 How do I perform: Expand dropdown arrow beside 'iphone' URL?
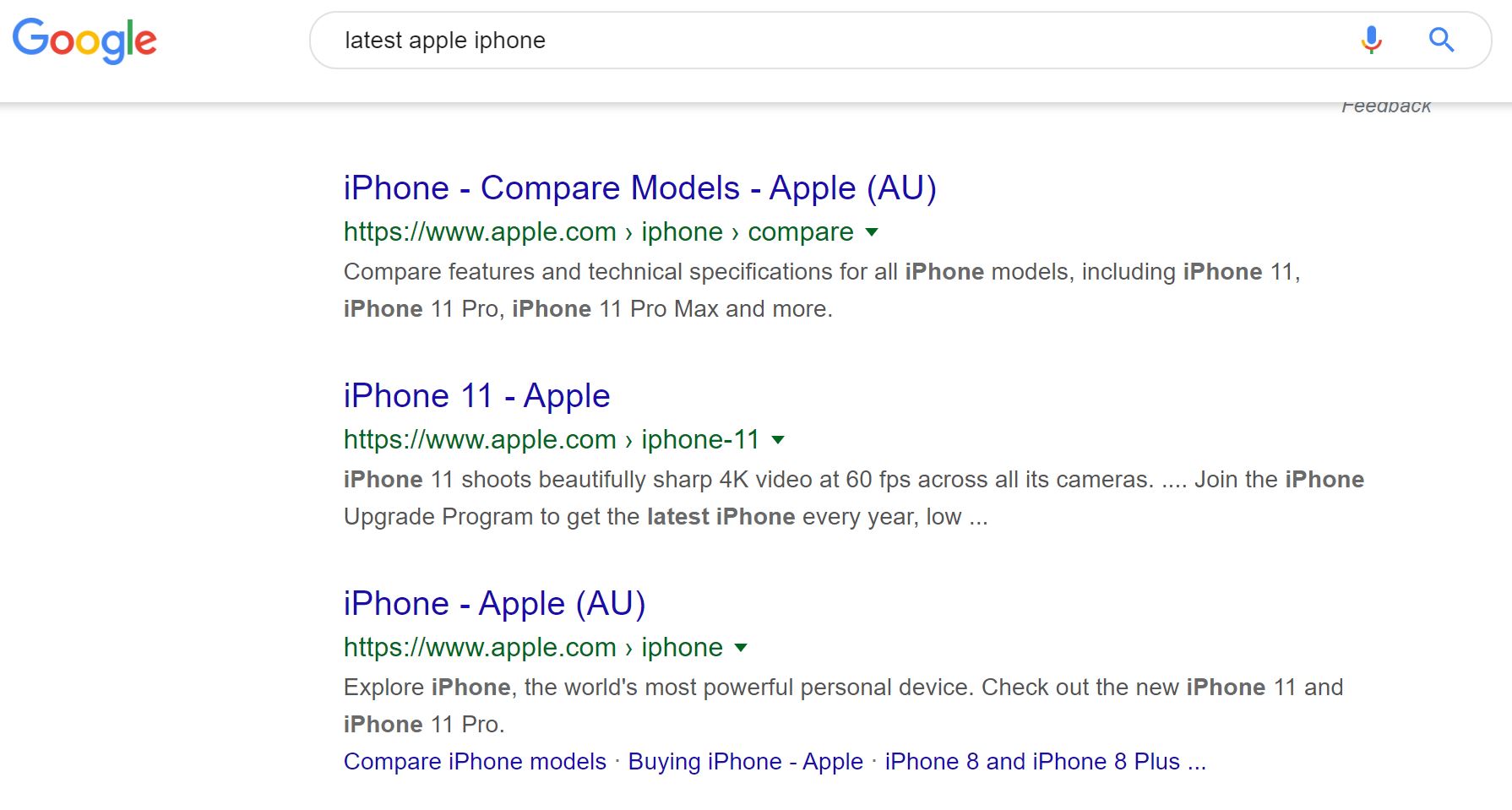(741, 648)
